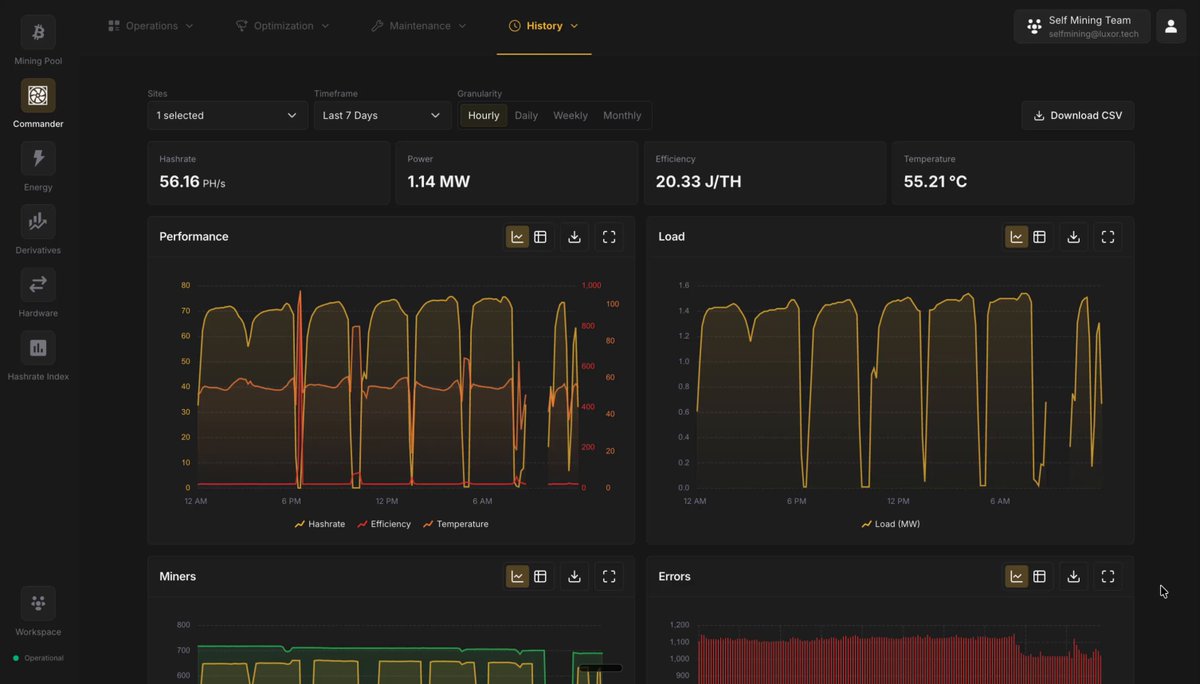Image resolution: width=1200 pixels, height=684 pixels.
Task: Download the Miners chart data
Action: coord(574,576)
